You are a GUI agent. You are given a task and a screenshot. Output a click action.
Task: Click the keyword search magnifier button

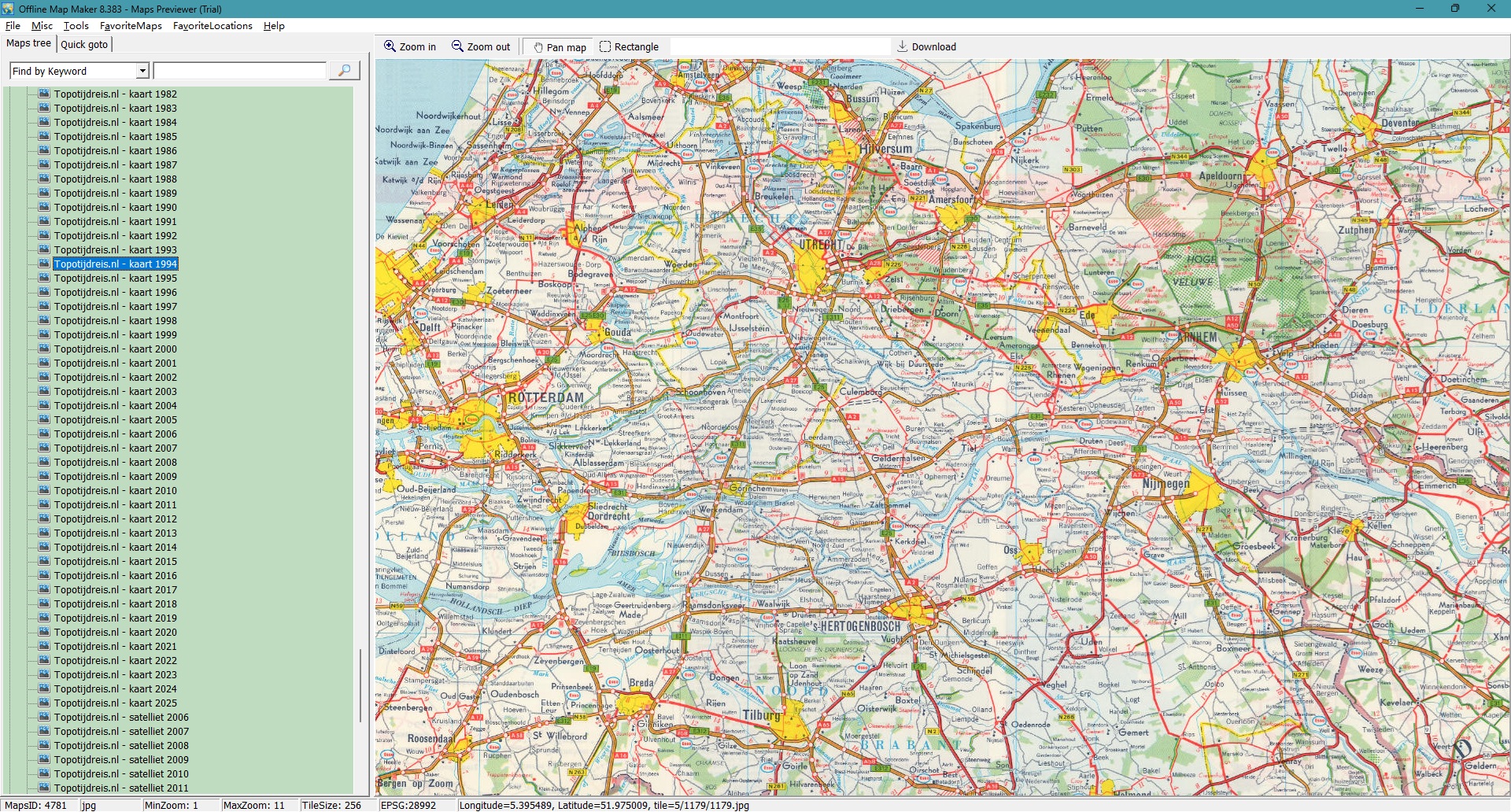[344, 71]
